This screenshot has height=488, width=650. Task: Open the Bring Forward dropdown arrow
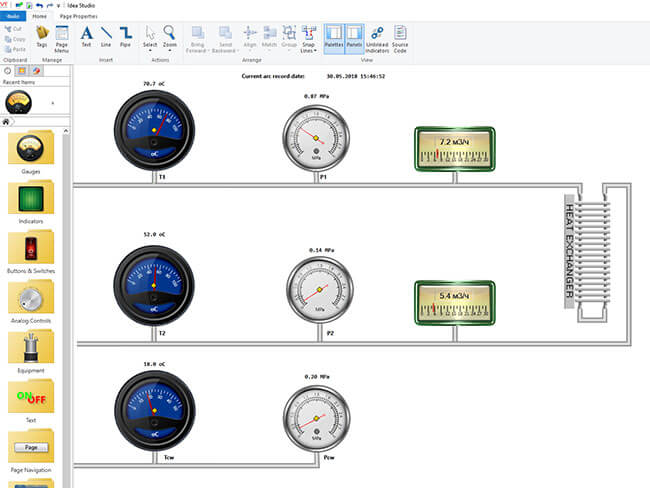point(209,51)
